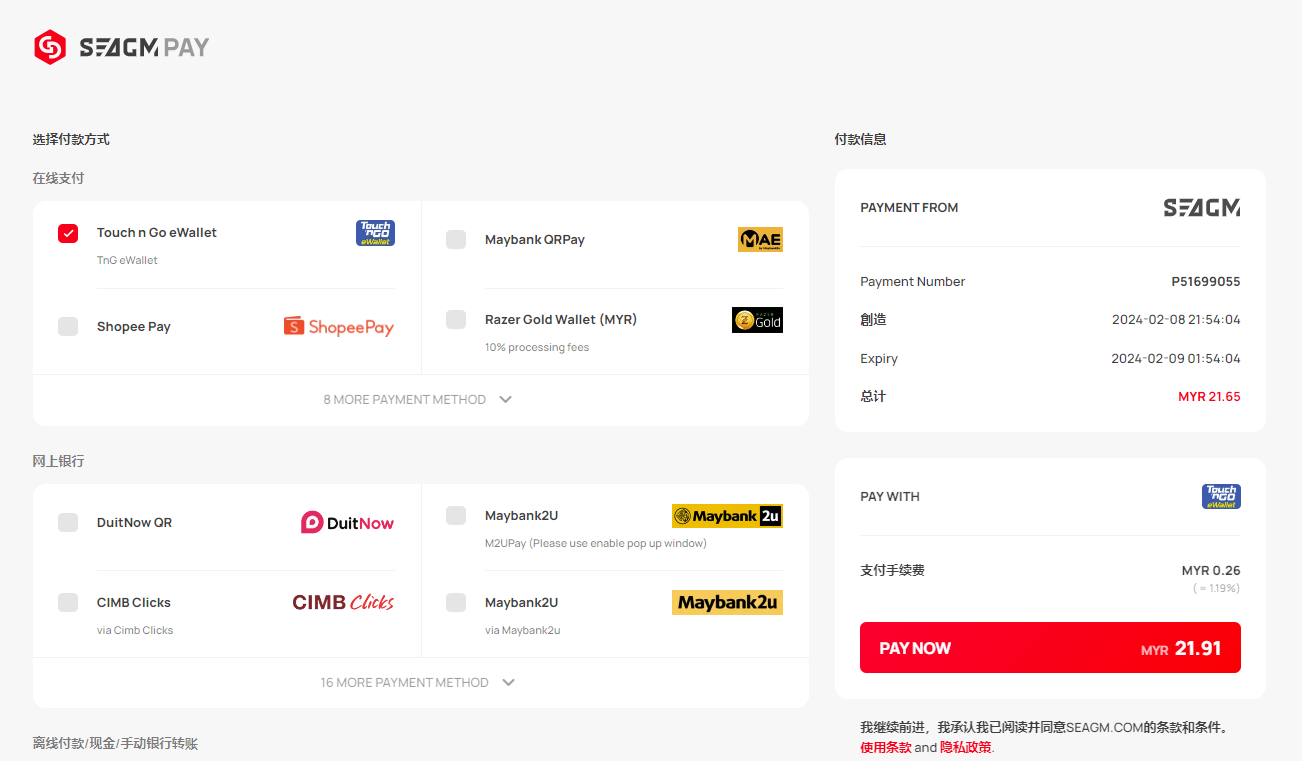Click the CIMB Clicks label
Screen dimensions: 1302x761
point(134,602)
